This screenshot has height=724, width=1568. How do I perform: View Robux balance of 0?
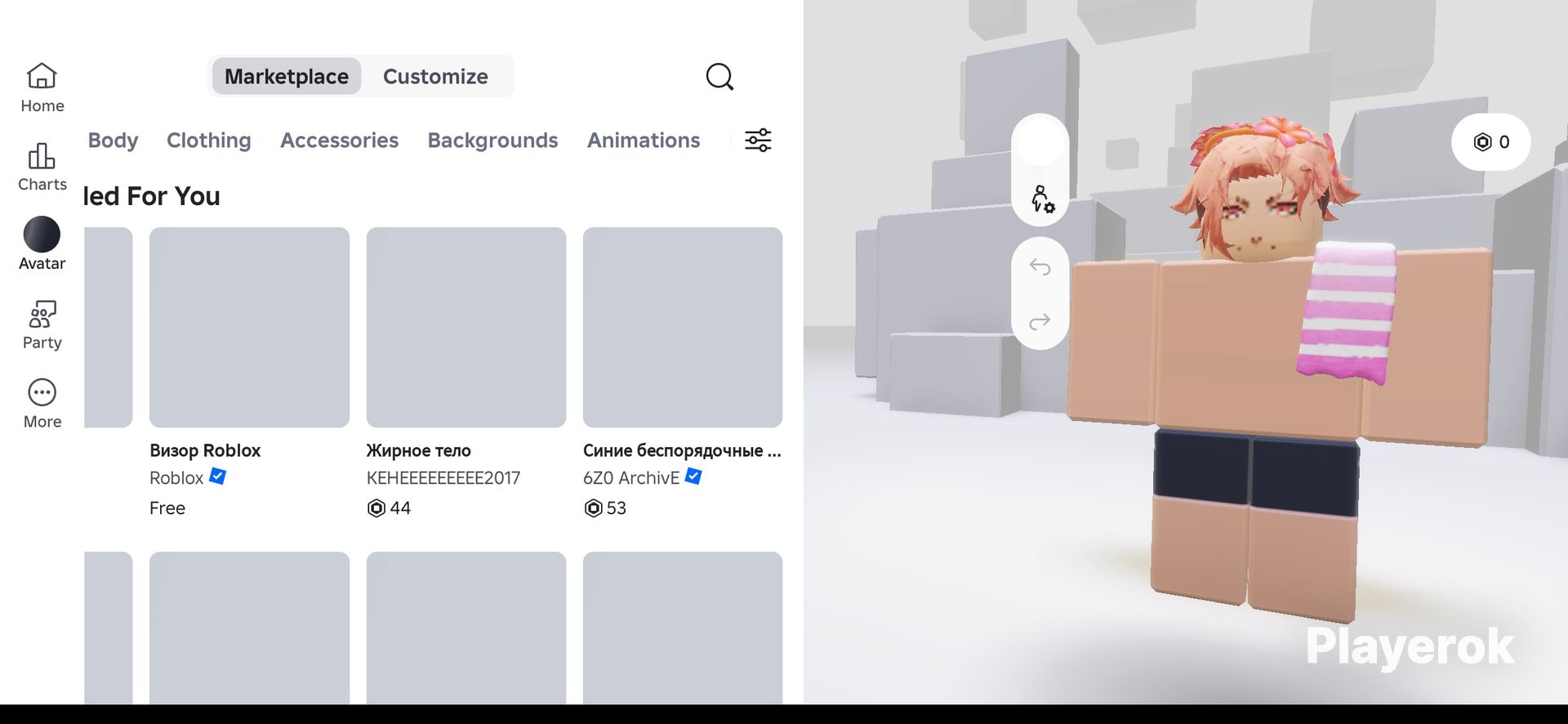pos(1490,142)
